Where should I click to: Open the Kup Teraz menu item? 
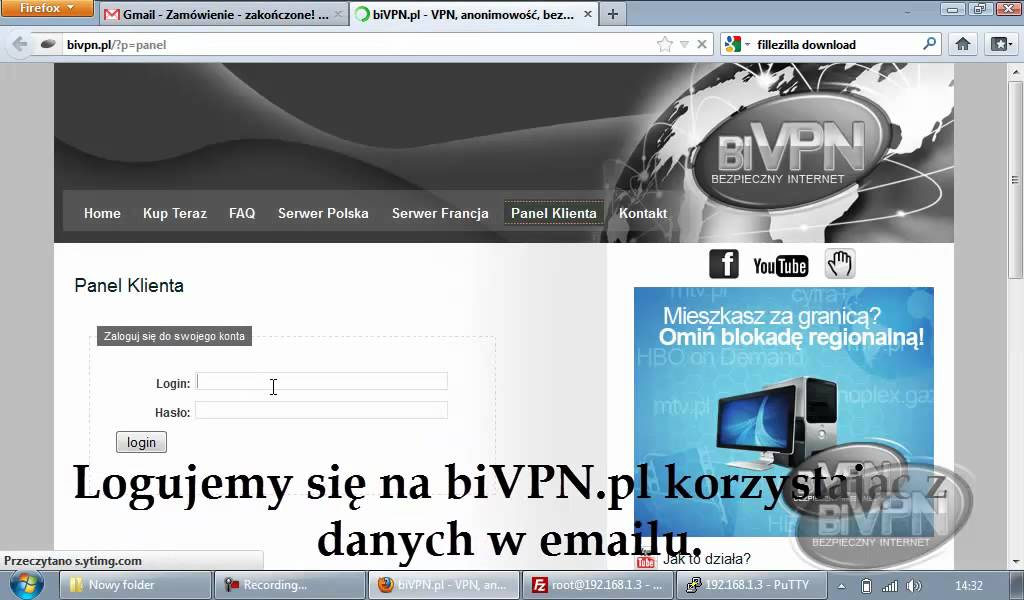(174, 213)
